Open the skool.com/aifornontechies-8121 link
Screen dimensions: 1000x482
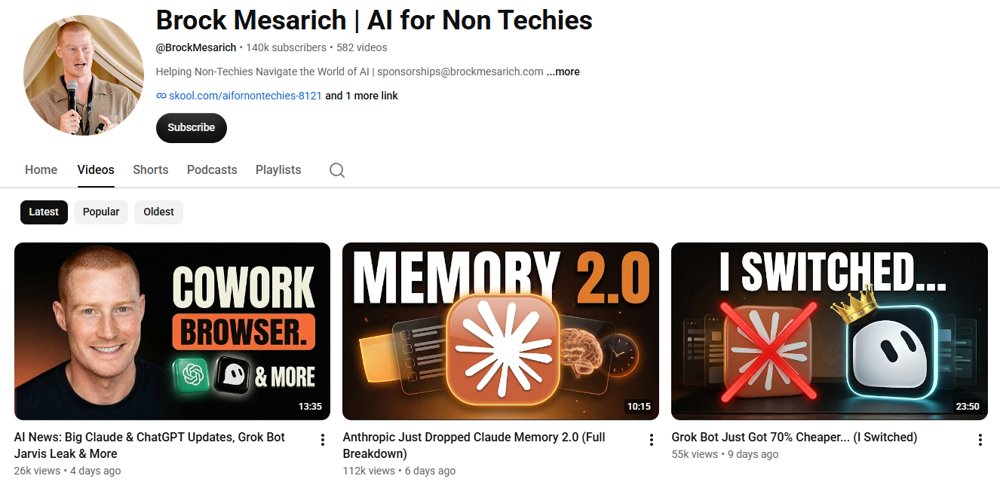click(x=245, y=96)
